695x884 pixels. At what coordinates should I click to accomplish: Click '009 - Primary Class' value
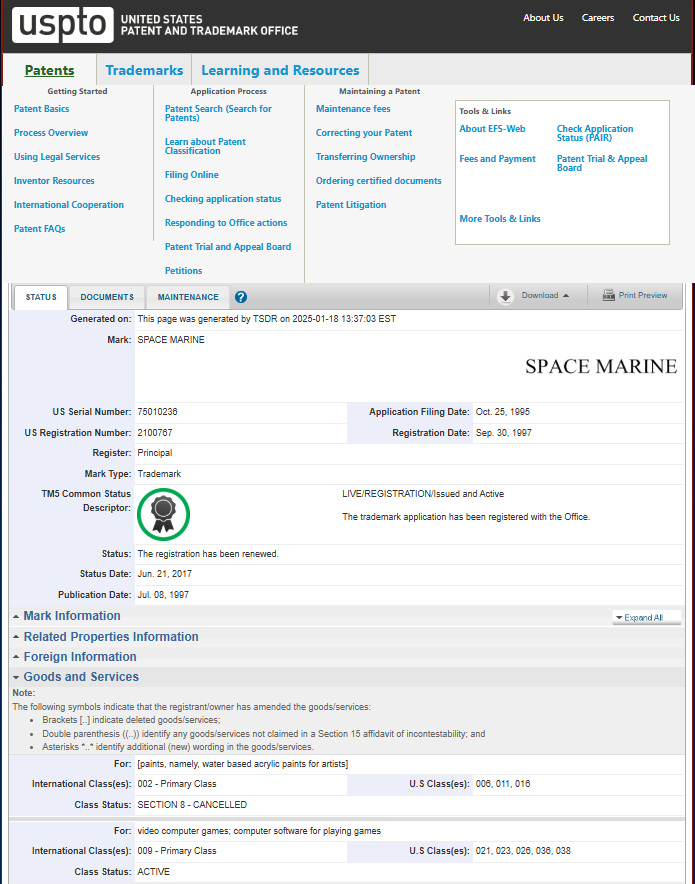(177, 851)
